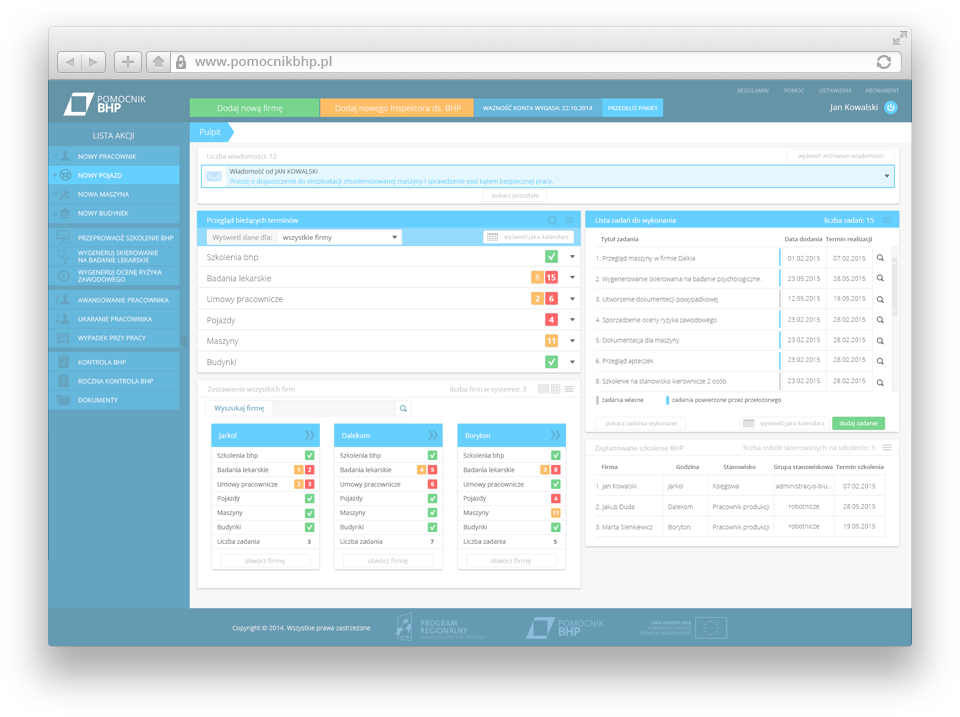Click the magnifier for task Przegląd apteczek
Viewport: 960px width, 717px height.
pos(880,361)
